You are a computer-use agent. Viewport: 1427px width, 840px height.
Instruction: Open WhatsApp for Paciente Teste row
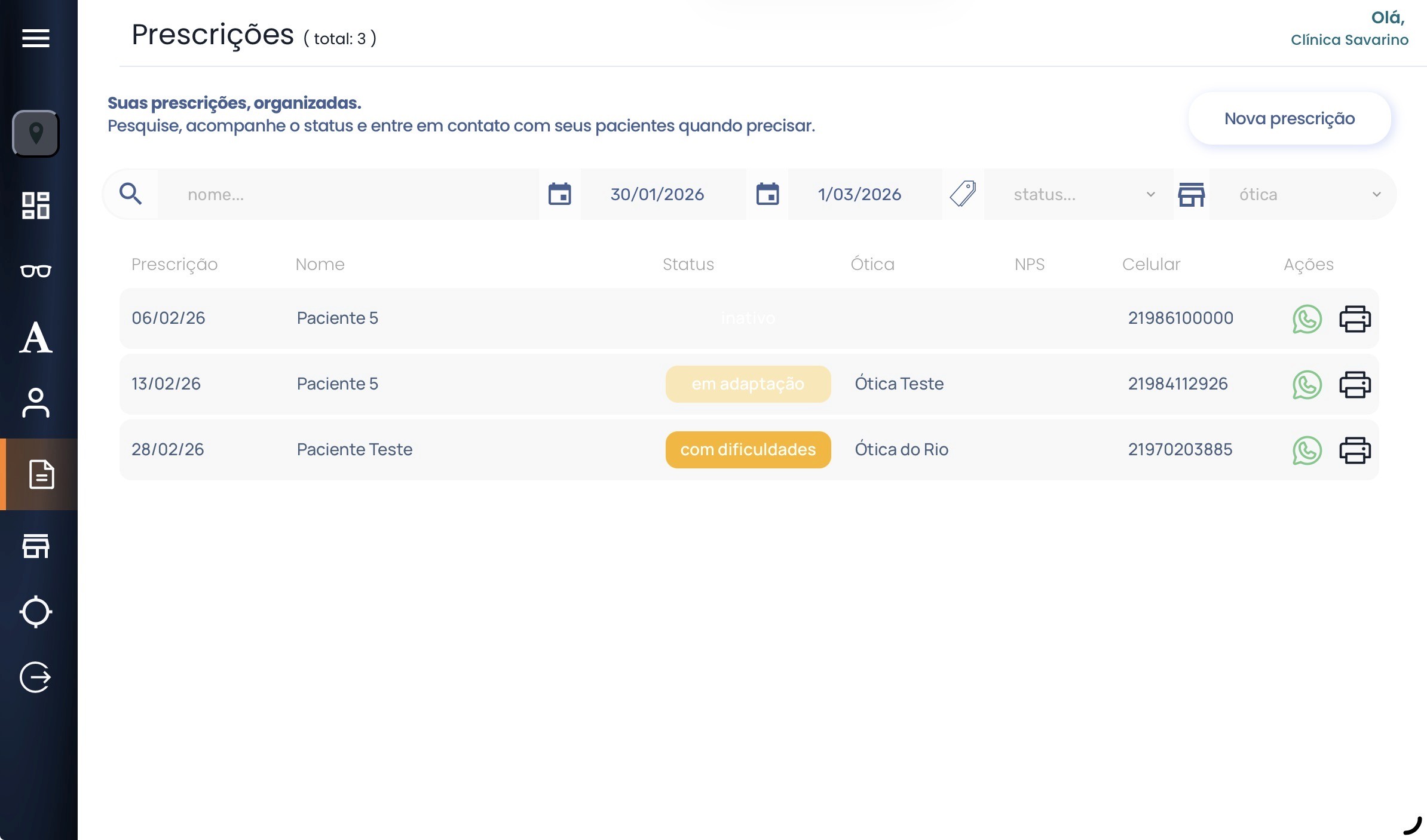coord(1307,450)
